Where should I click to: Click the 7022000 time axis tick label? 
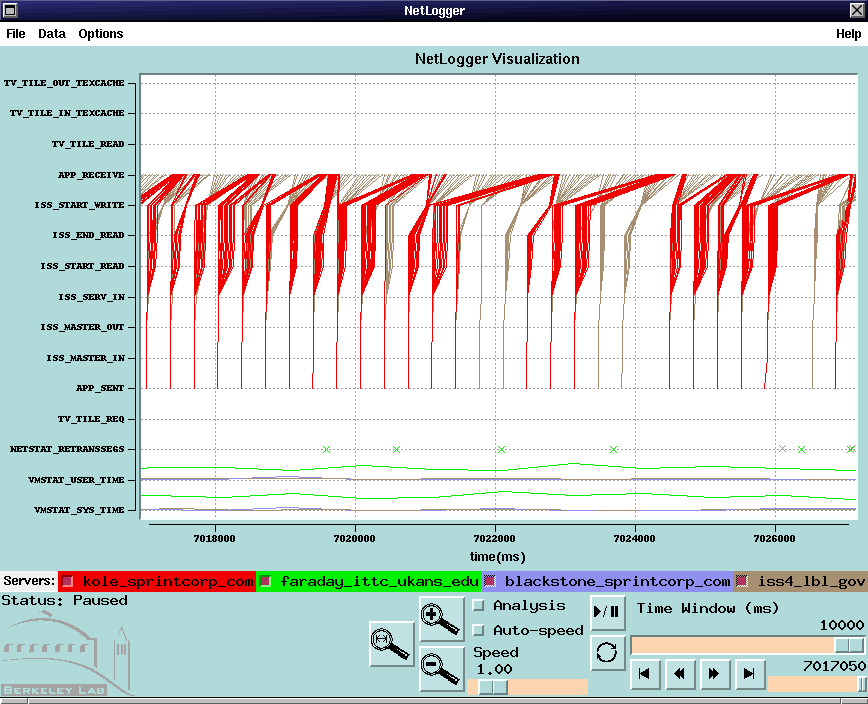(495, 539)
